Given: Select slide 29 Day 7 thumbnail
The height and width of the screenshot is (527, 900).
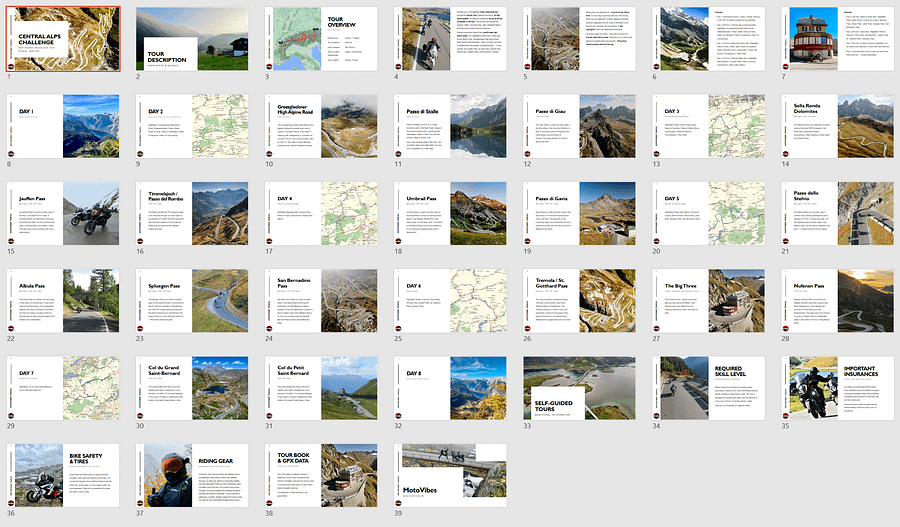Looking at the screenshot, I should (63, 388).
